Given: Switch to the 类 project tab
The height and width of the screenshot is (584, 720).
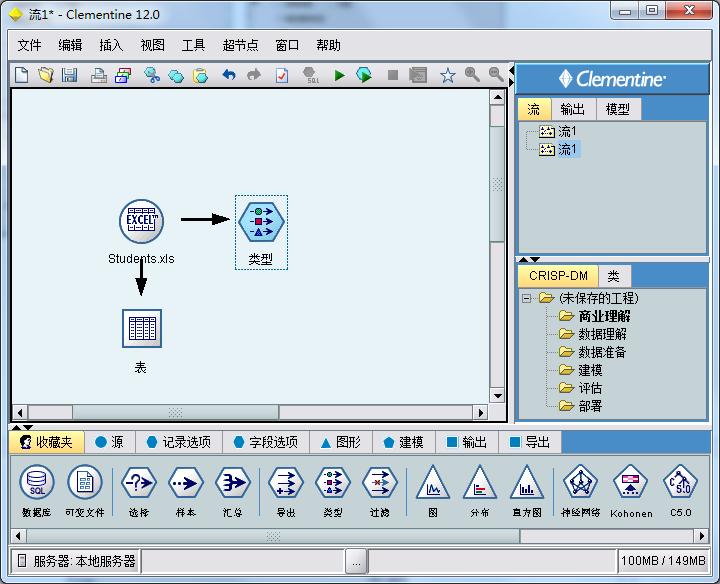Looking at the screenshot, I should tap(614, 276).
